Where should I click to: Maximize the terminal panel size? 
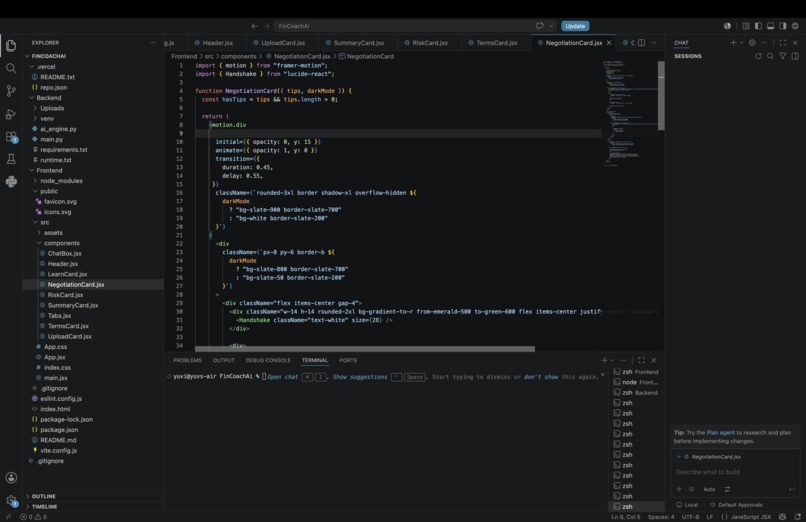point(641,360)
